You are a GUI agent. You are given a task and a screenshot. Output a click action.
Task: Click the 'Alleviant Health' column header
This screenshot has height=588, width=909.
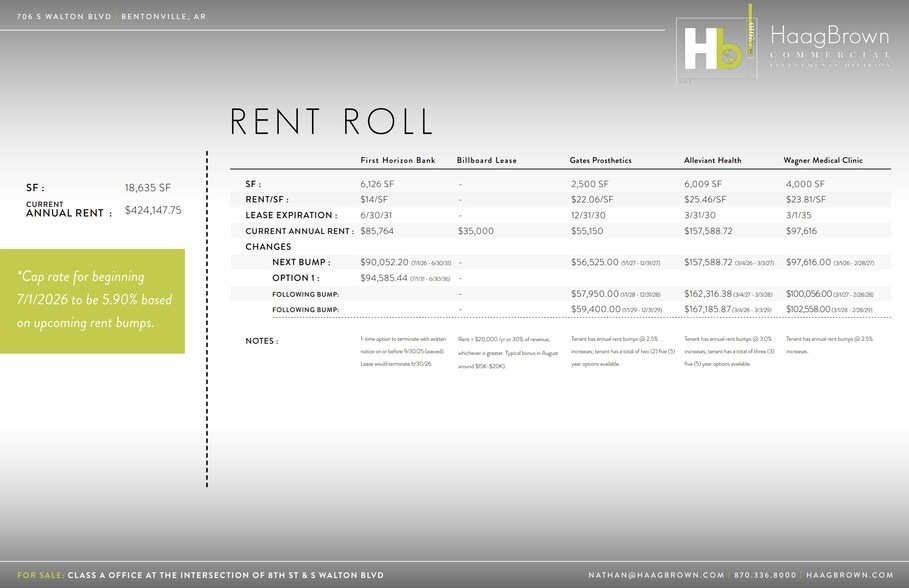[712, 160]
